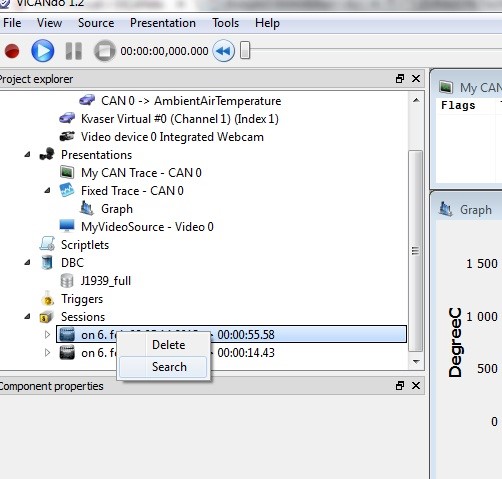Click the Triggers flask icon
Viewport: 502px width, 479px height.
point(47,298)
